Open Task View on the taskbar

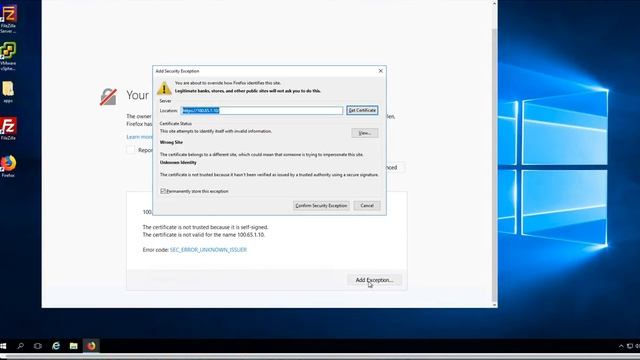click(38, 346)
